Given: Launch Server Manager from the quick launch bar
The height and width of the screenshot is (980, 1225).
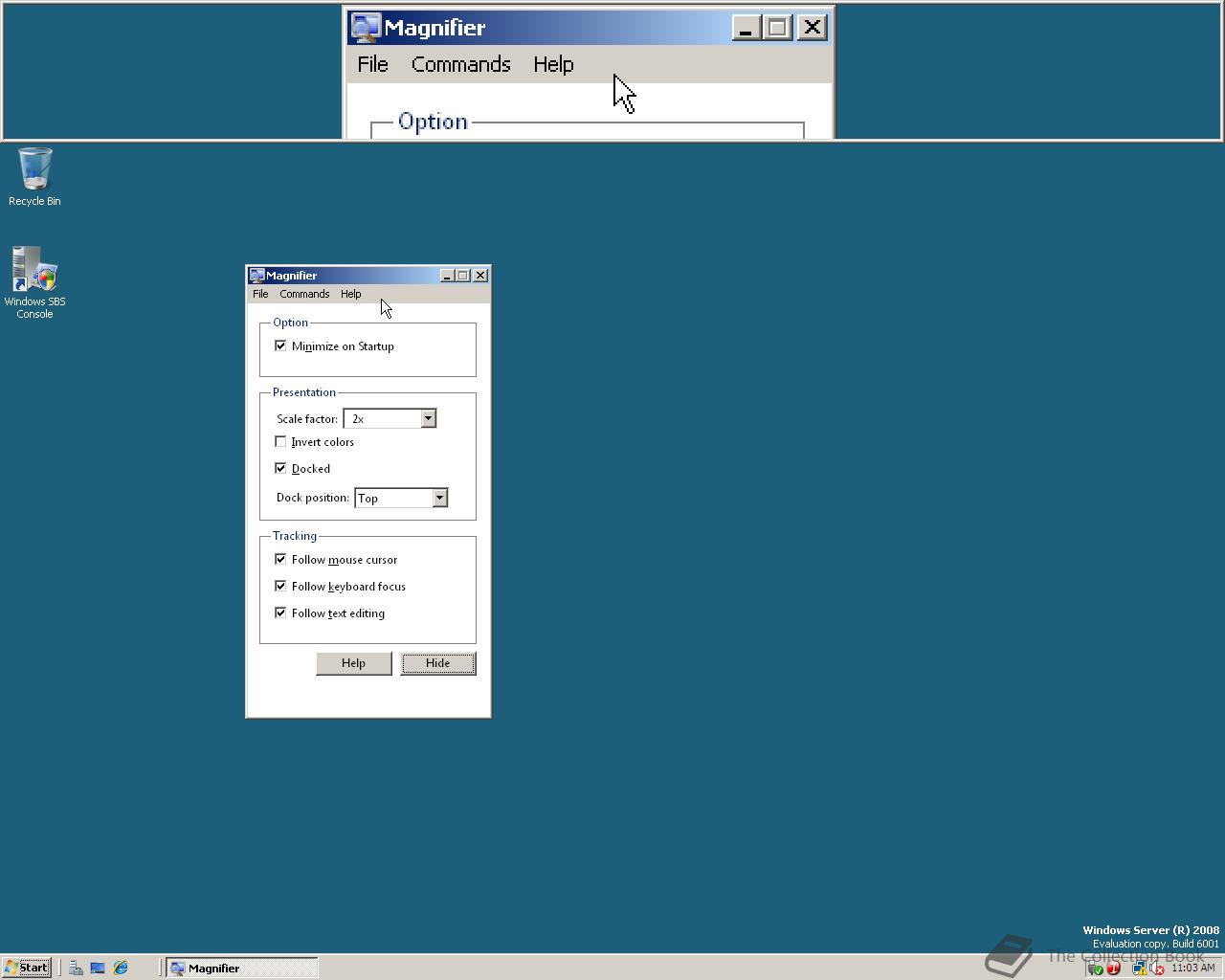Looking at the screenshot, I should click(x=76, y=968).
